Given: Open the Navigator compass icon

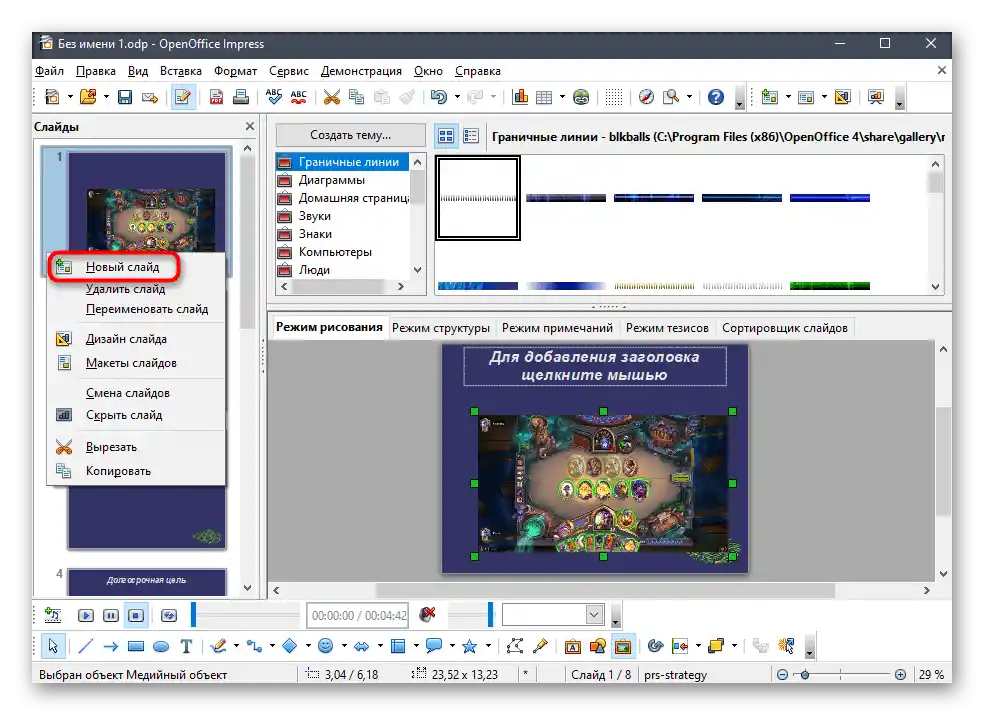Looking at the screenshot, I should [646, 97].
